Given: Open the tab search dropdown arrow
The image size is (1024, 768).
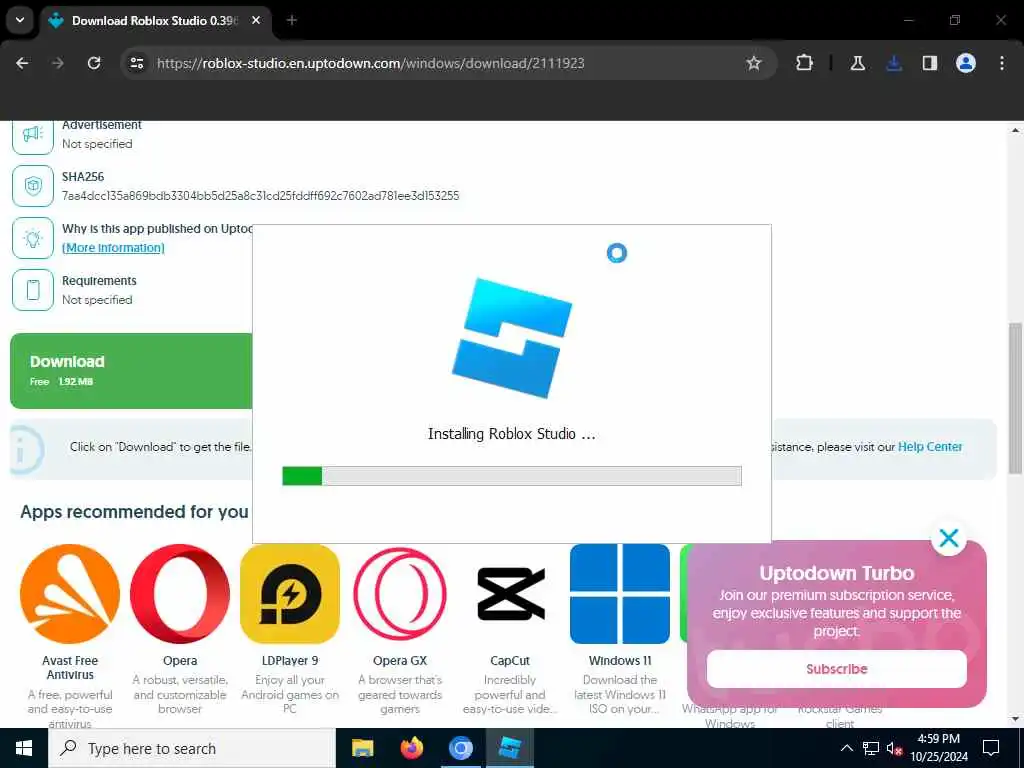Looking at the screenshot, I should pos(20,20).
